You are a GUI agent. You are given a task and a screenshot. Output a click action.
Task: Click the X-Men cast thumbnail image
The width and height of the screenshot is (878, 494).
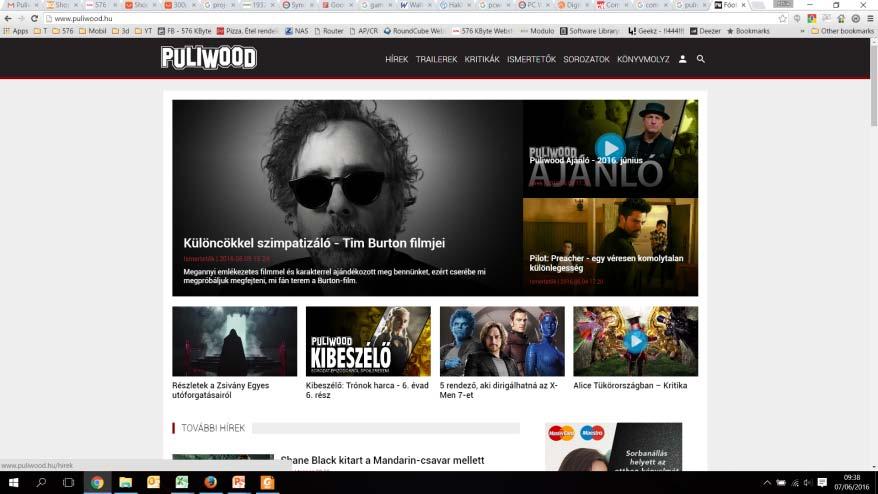coord(502,341)
